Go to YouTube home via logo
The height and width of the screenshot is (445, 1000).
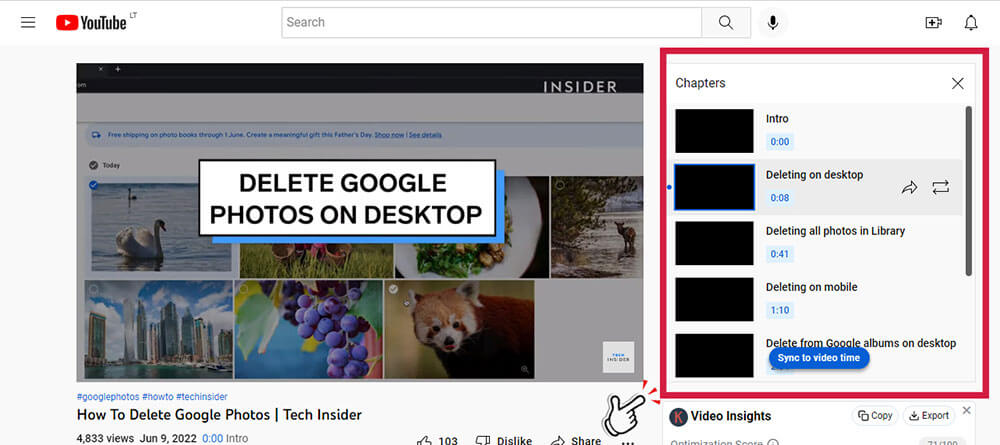[x=91, y=23]
